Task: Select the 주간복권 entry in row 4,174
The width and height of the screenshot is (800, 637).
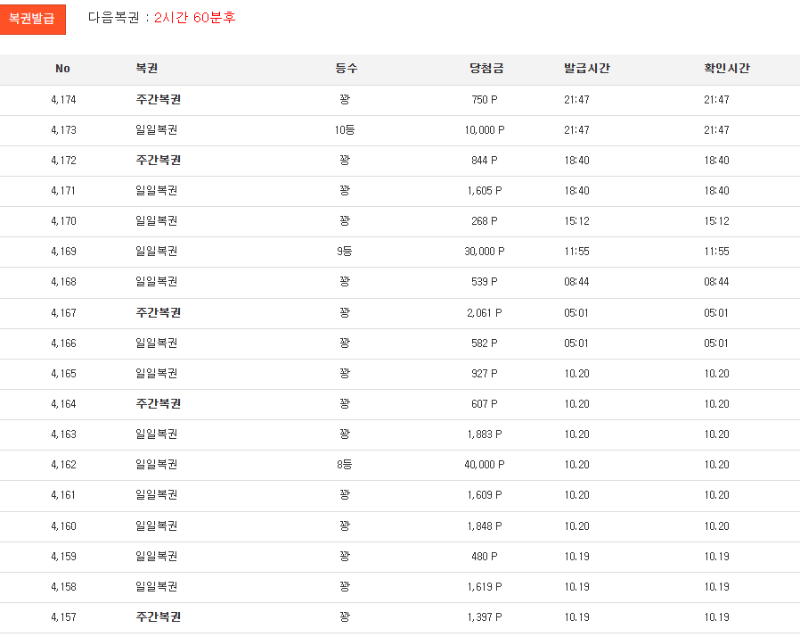Action: pos(157,100)
